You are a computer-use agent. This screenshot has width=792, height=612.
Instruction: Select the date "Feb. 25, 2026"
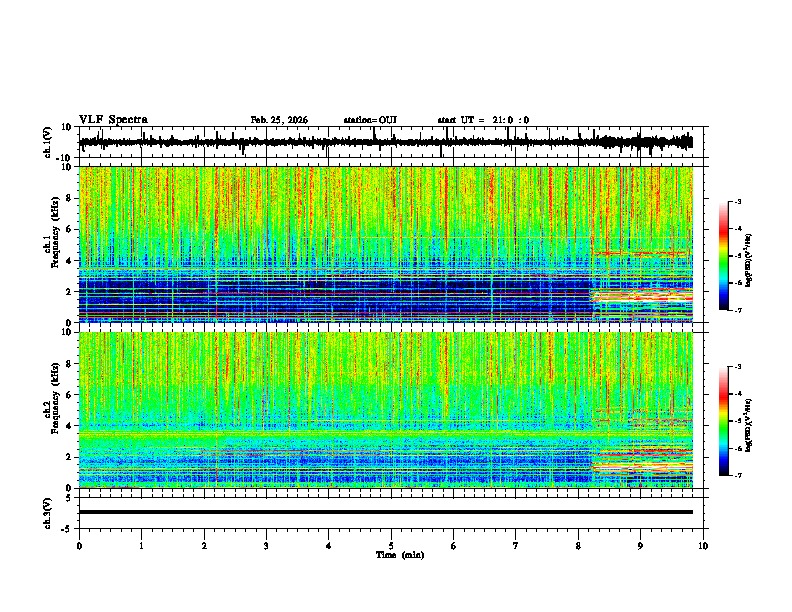point(279,120)
